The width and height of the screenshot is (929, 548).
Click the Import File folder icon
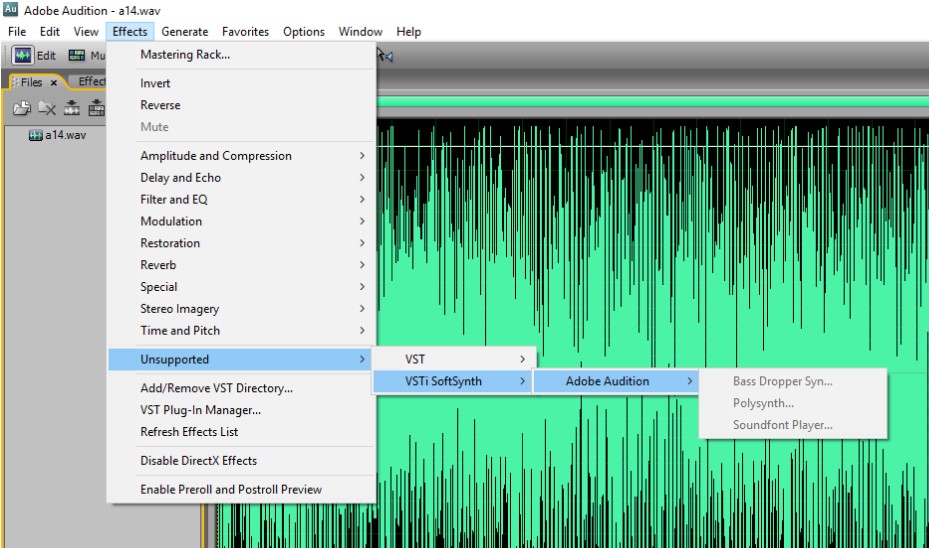22,108
